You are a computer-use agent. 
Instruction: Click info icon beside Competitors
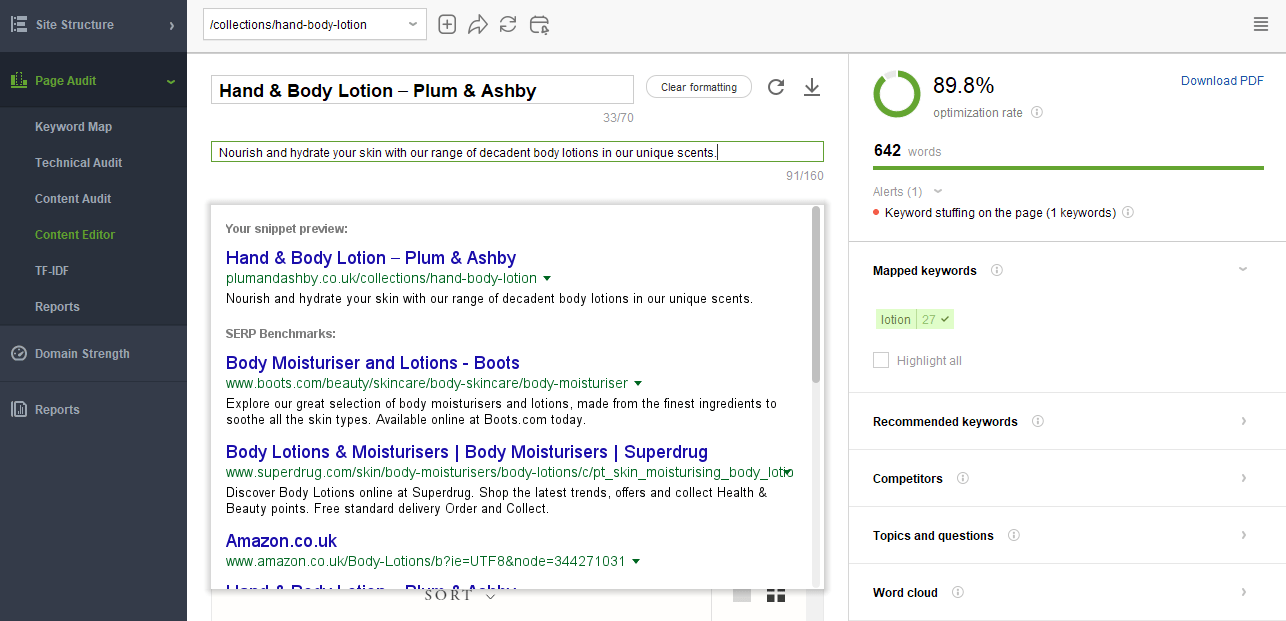click(963, 479)
